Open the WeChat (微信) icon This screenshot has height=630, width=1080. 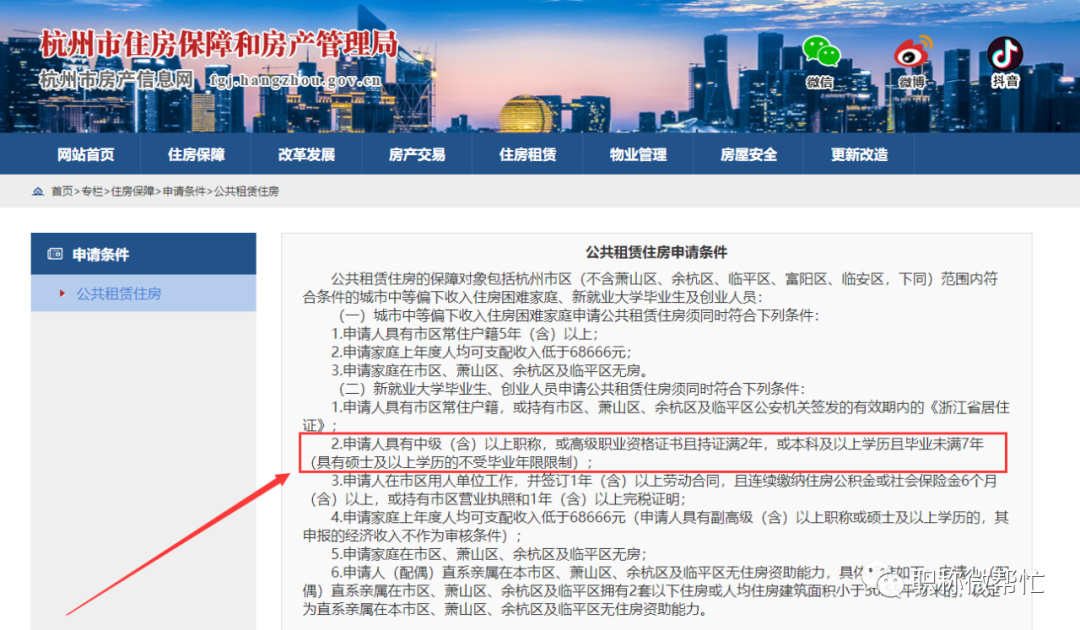point(820,53)
